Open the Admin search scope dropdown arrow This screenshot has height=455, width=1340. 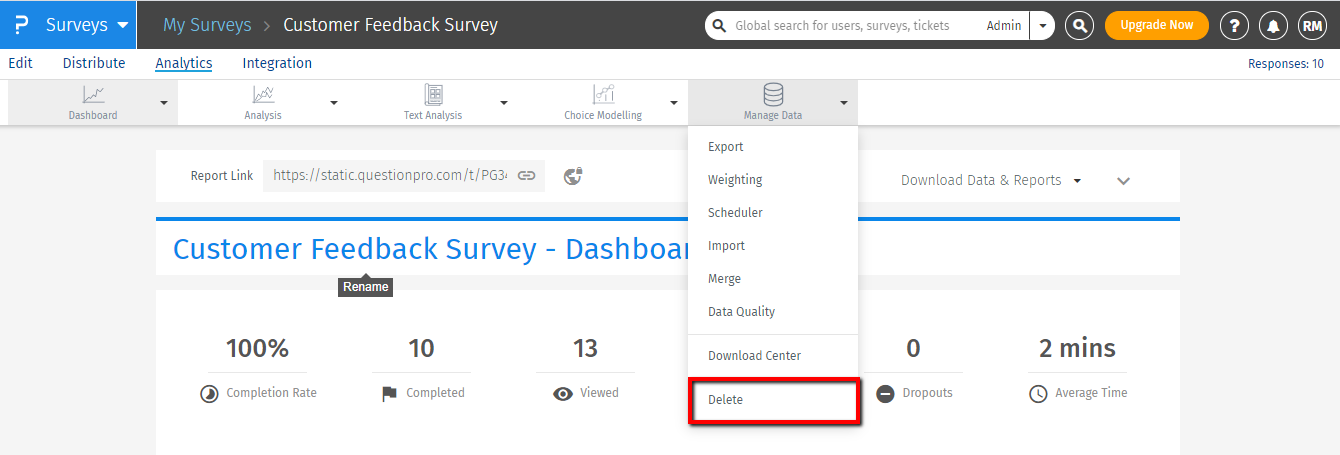[1043, 26]
